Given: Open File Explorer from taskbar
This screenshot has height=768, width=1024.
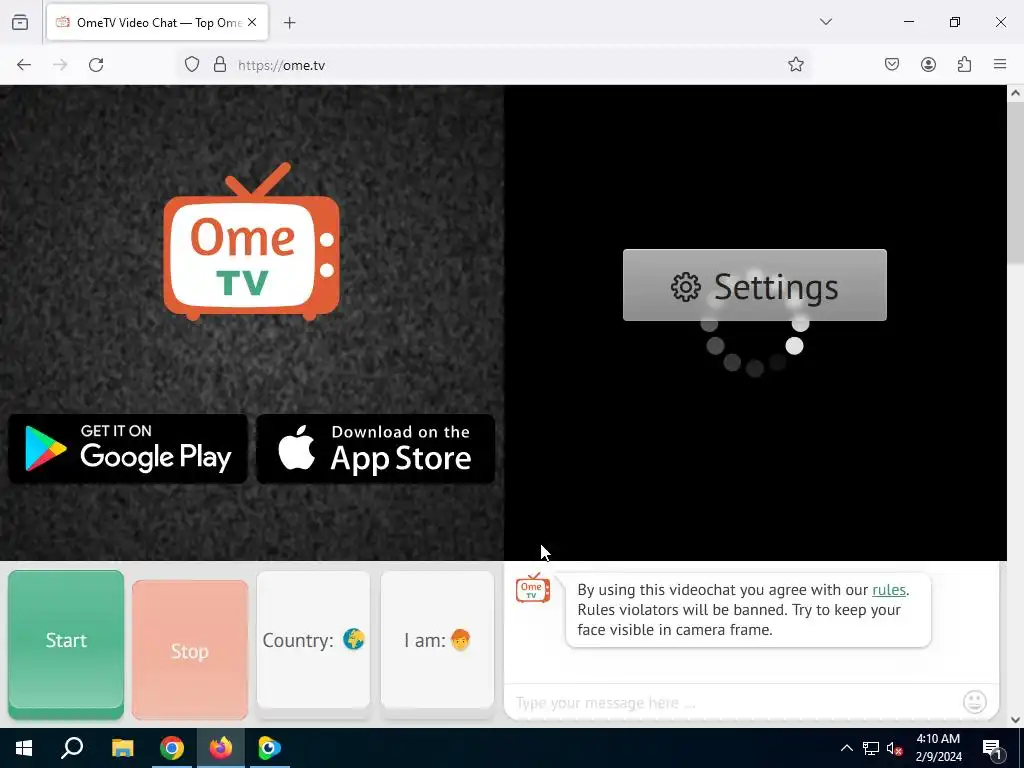Looking at the screenshot, I should click(122, 748).
